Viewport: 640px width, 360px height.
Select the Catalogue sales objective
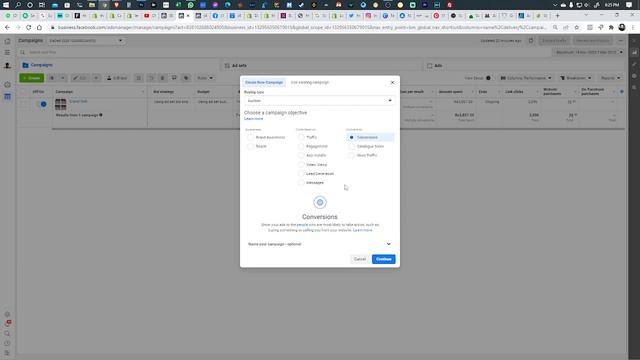(367, 147)
